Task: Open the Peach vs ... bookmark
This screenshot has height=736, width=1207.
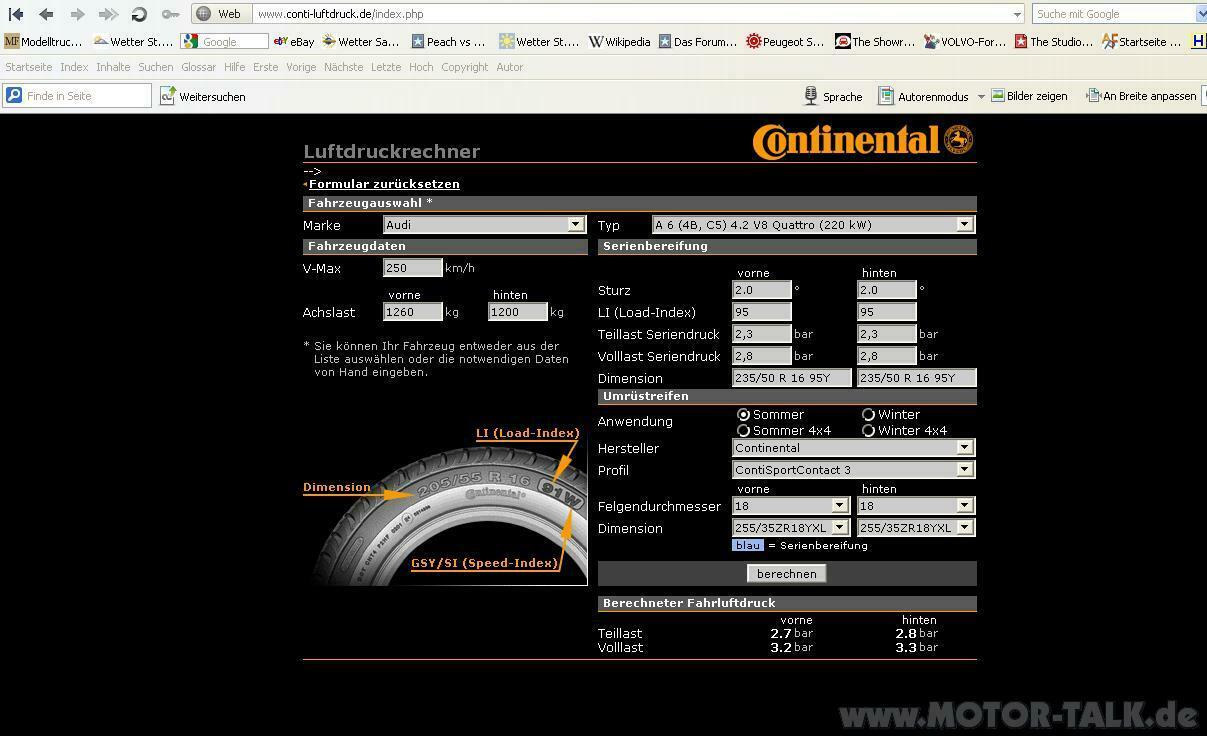Action: (x=448, y=41)
